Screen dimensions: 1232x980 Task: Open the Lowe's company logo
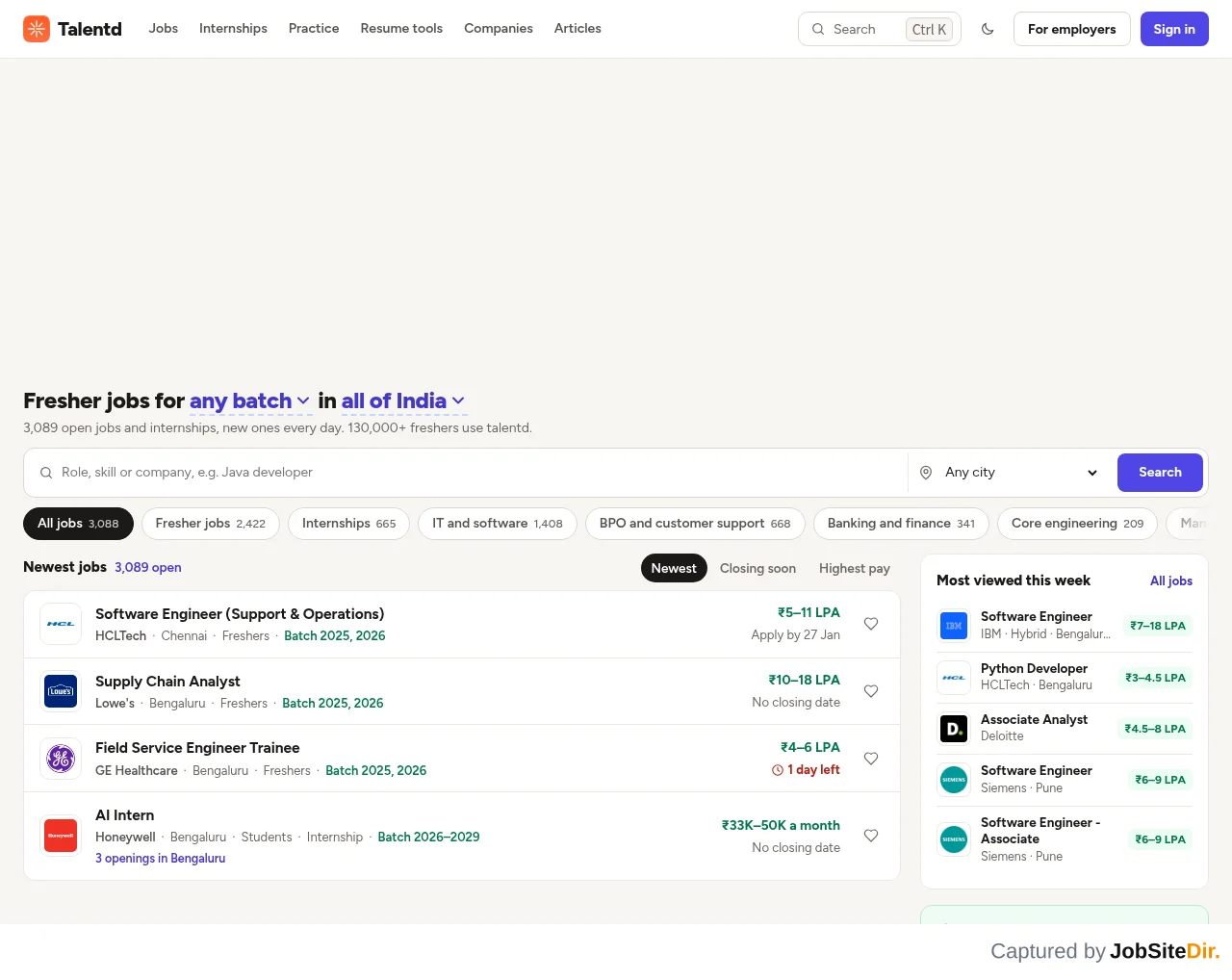pyautogui.click(x=61, y=691)
